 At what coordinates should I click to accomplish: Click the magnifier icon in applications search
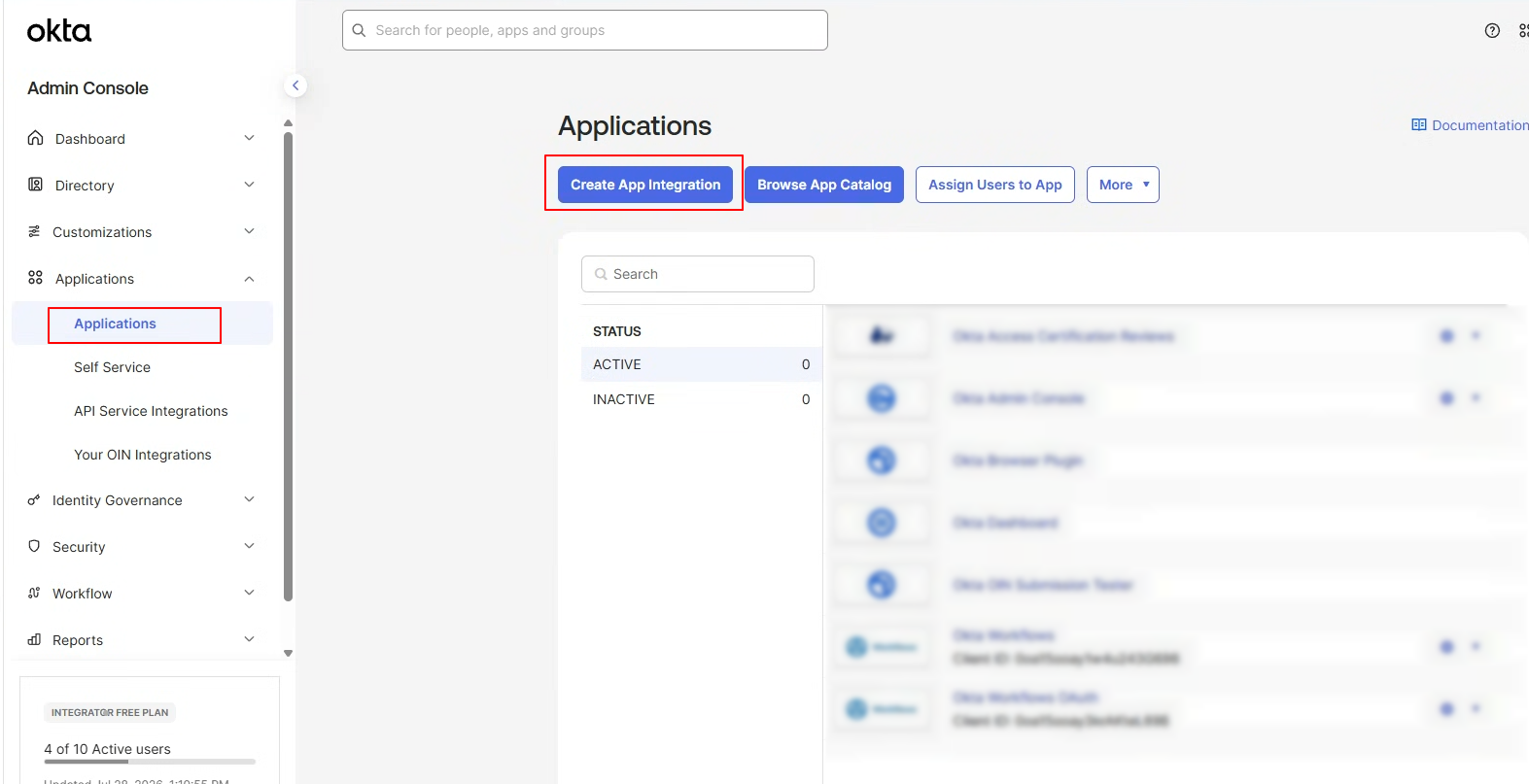[601, 274]
